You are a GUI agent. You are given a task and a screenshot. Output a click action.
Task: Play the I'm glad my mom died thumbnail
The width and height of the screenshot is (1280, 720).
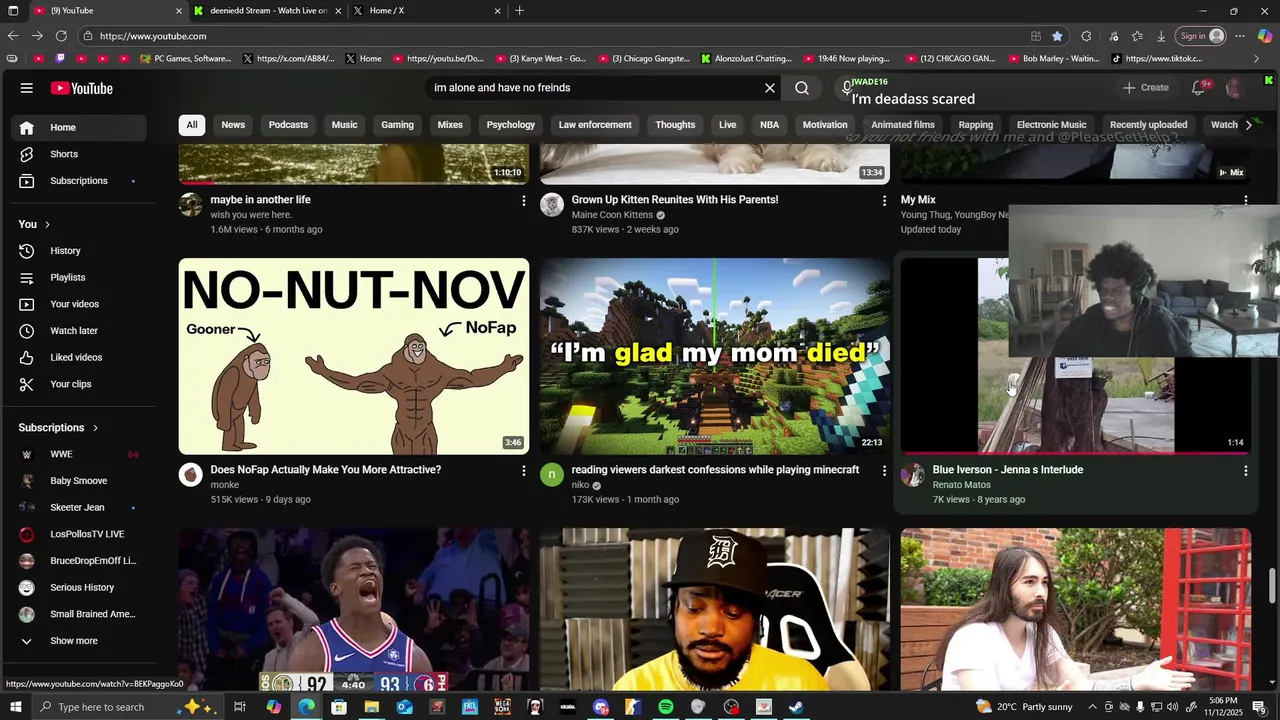pos(715,356)
